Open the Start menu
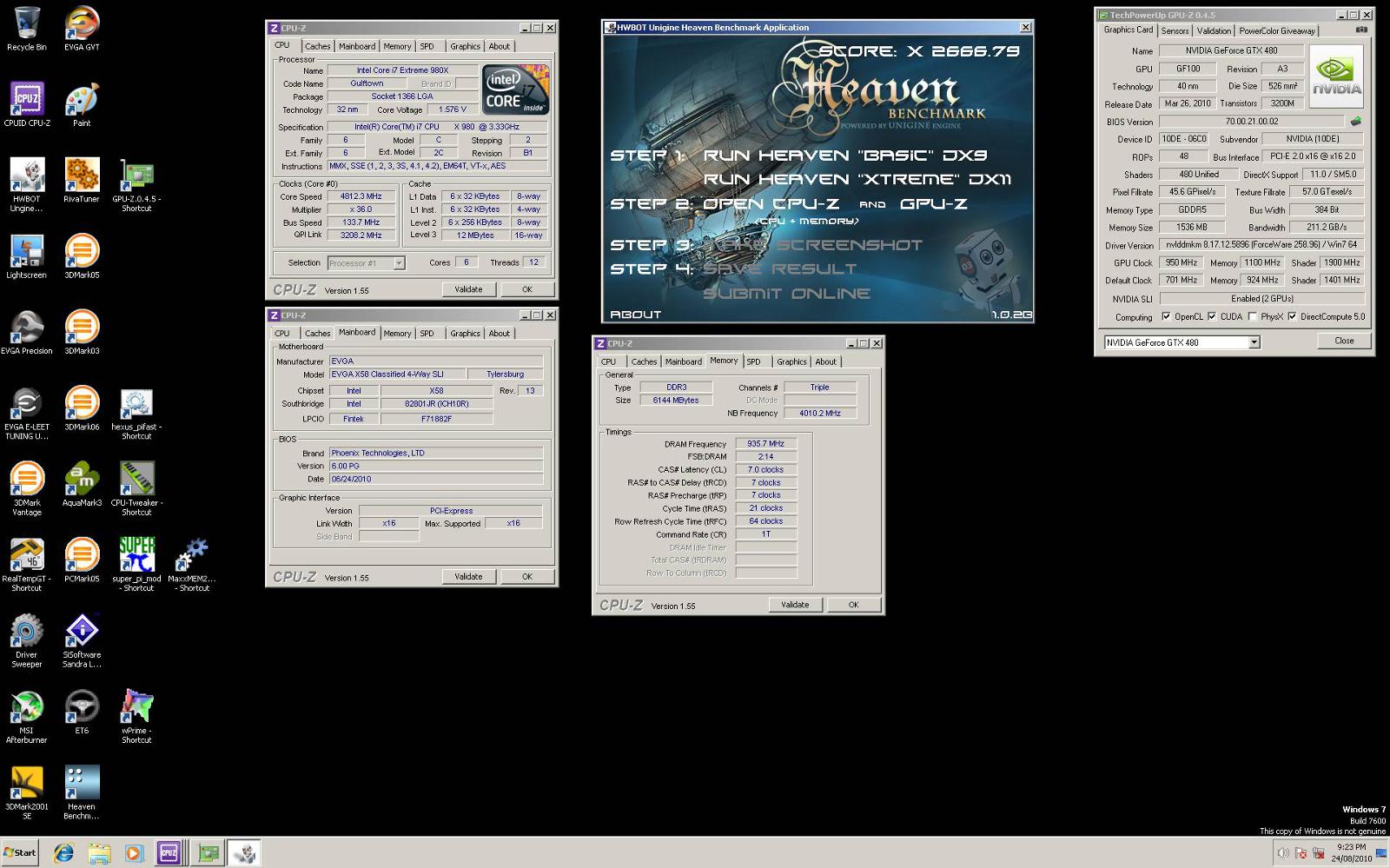Screen dimensions: 1390x868 (20, 852)
